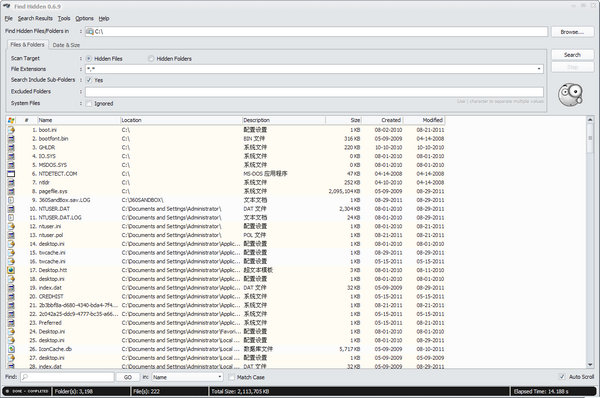This screenshot has width=600, height=398.
Task: Click the icon beside NTDETECT.COM row
Action: (x=11, y=174)
